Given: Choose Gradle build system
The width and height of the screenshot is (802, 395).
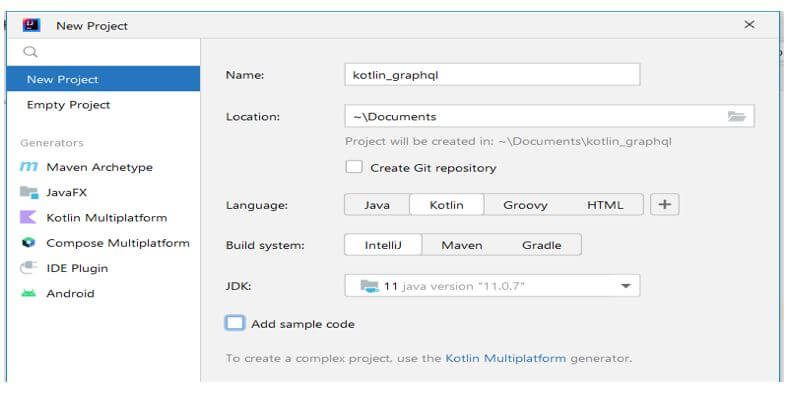Looking at the screenshot, I should tap(542, 245).
